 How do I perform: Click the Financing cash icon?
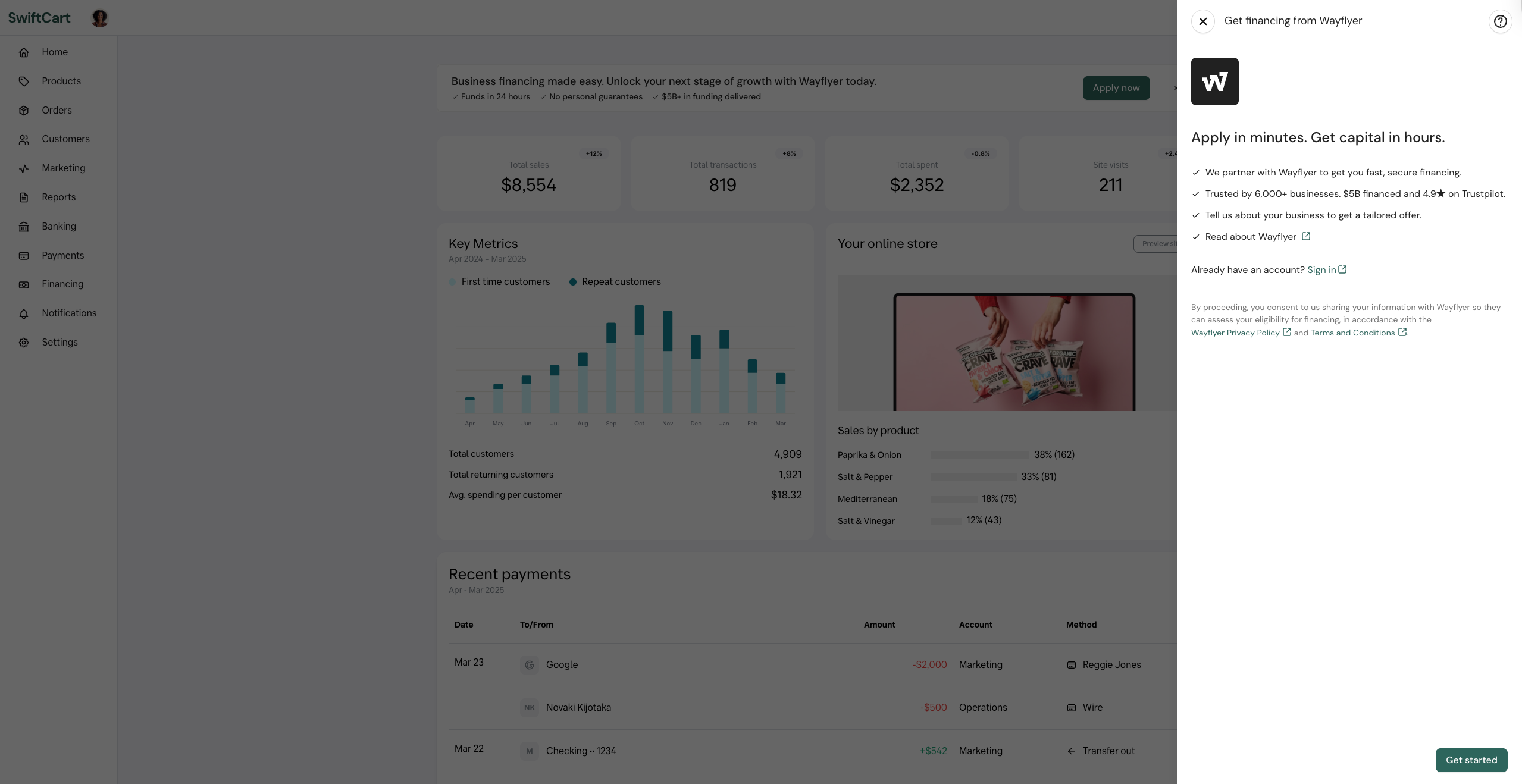pos(24,284)
